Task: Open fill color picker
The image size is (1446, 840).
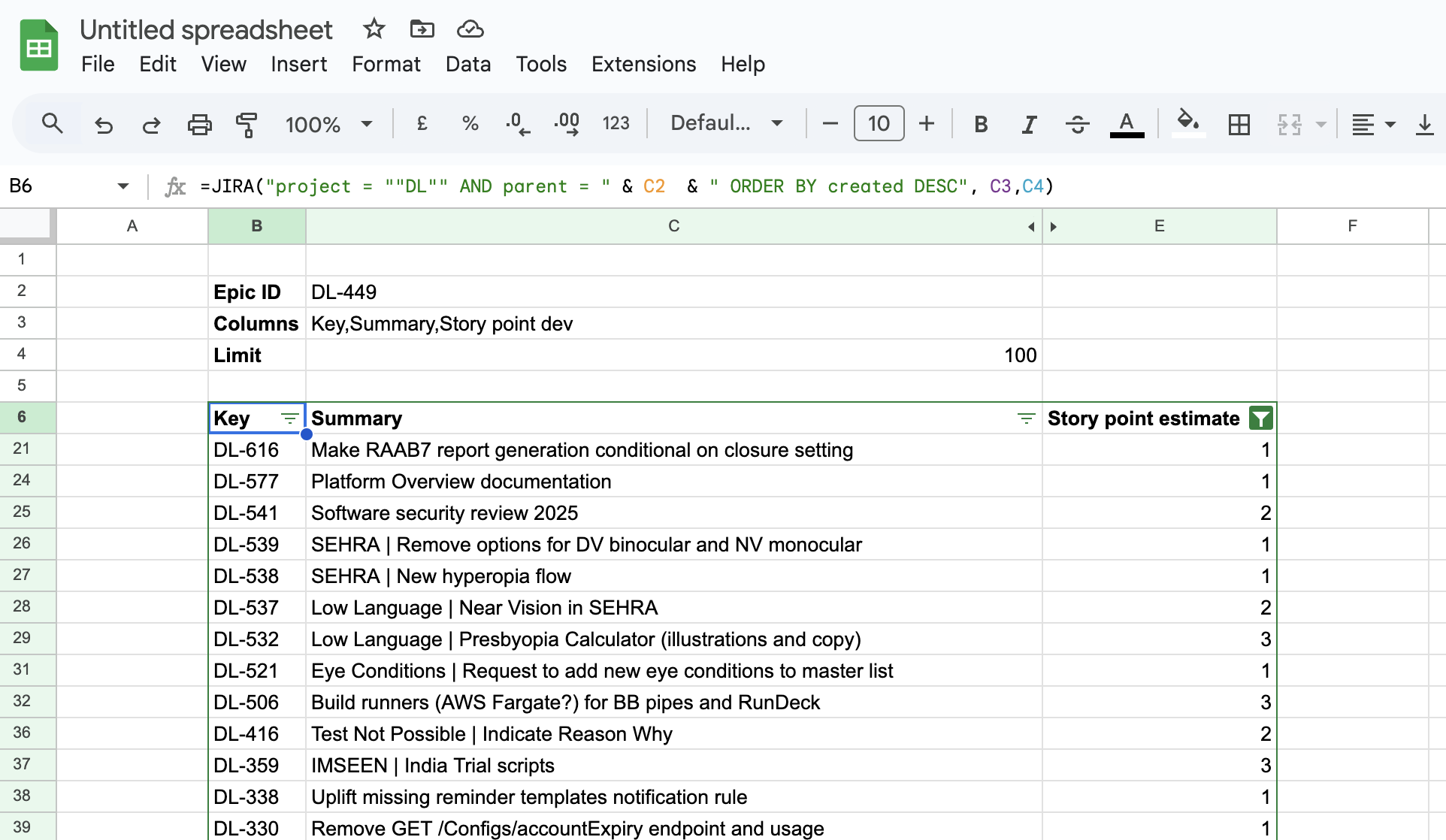Action: (x=1187, y=122)
